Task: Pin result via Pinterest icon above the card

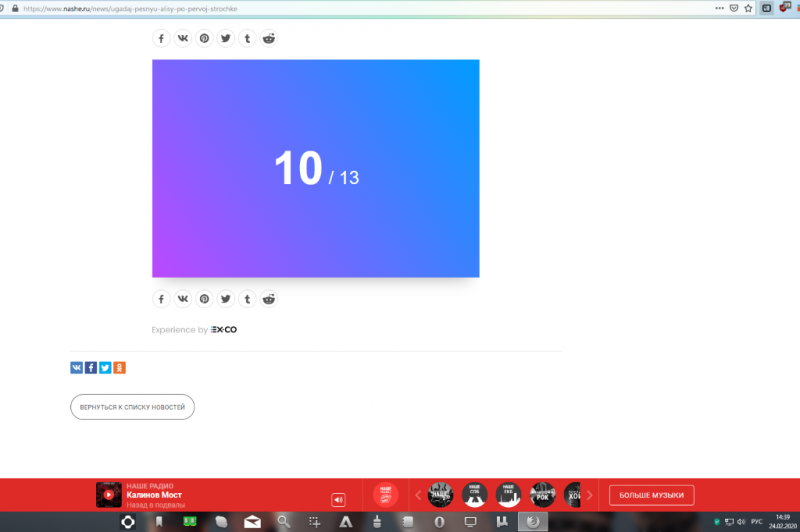Action: (x=204, y=38)
